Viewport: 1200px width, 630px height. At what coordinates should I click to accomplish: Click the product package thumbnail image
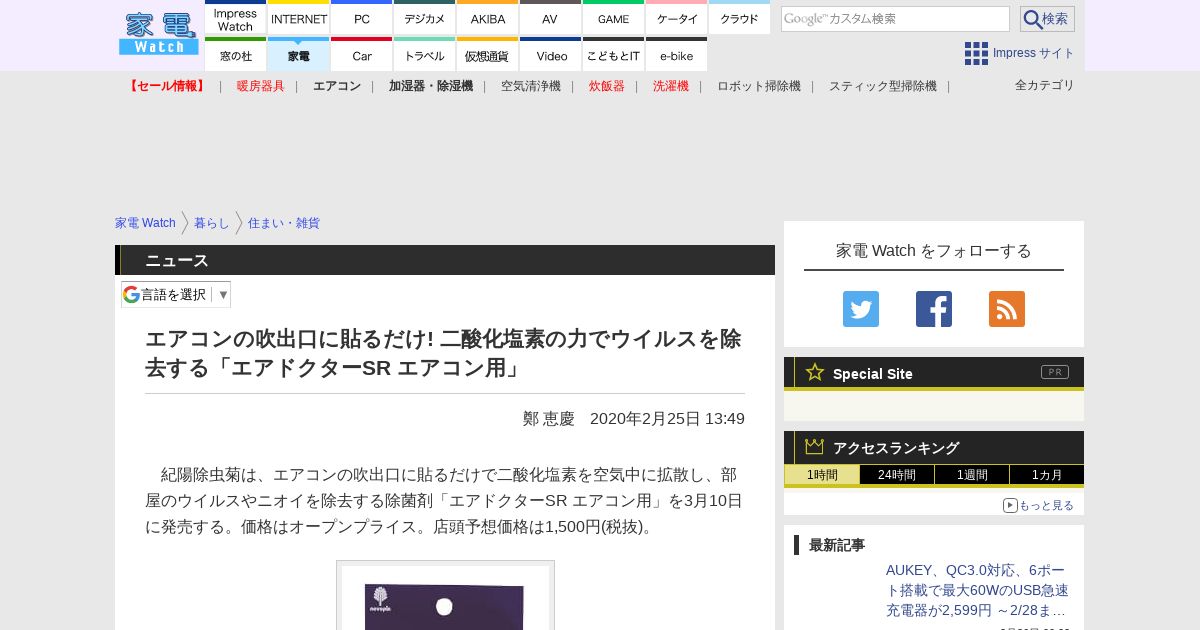[445, 597]
